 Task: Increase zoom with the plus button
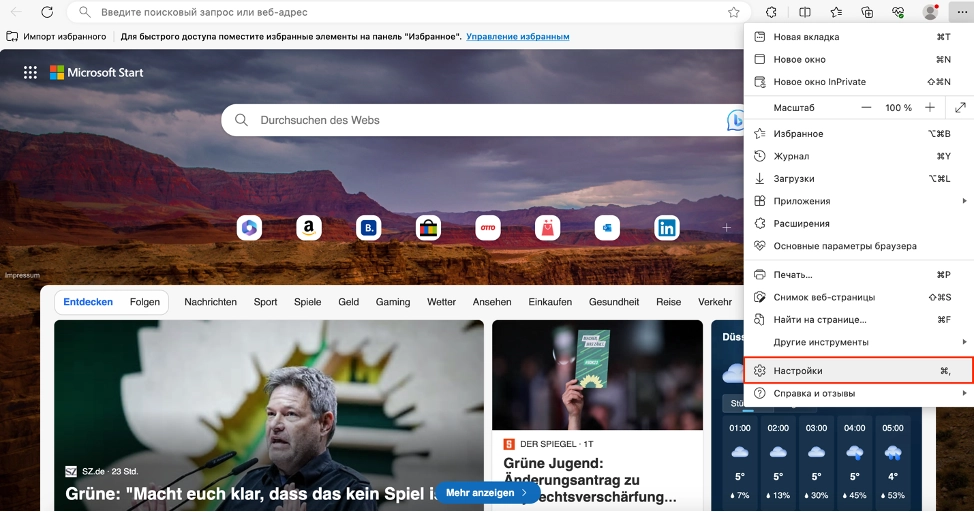[930, 107]
